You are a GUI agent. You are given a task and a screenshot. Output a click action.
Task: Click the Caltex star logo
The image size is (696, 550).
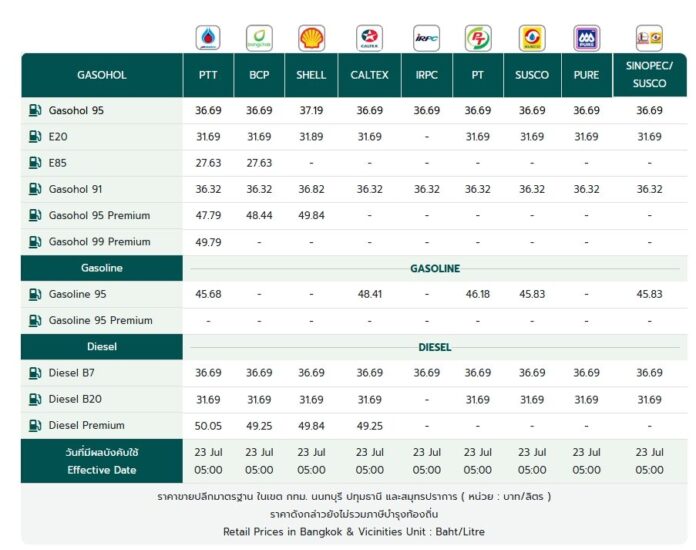[369, 38]
